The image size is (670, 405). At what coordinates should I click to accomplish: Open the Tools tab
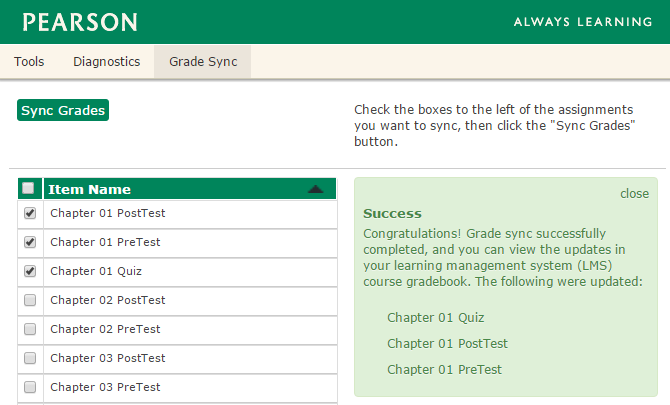29,62
